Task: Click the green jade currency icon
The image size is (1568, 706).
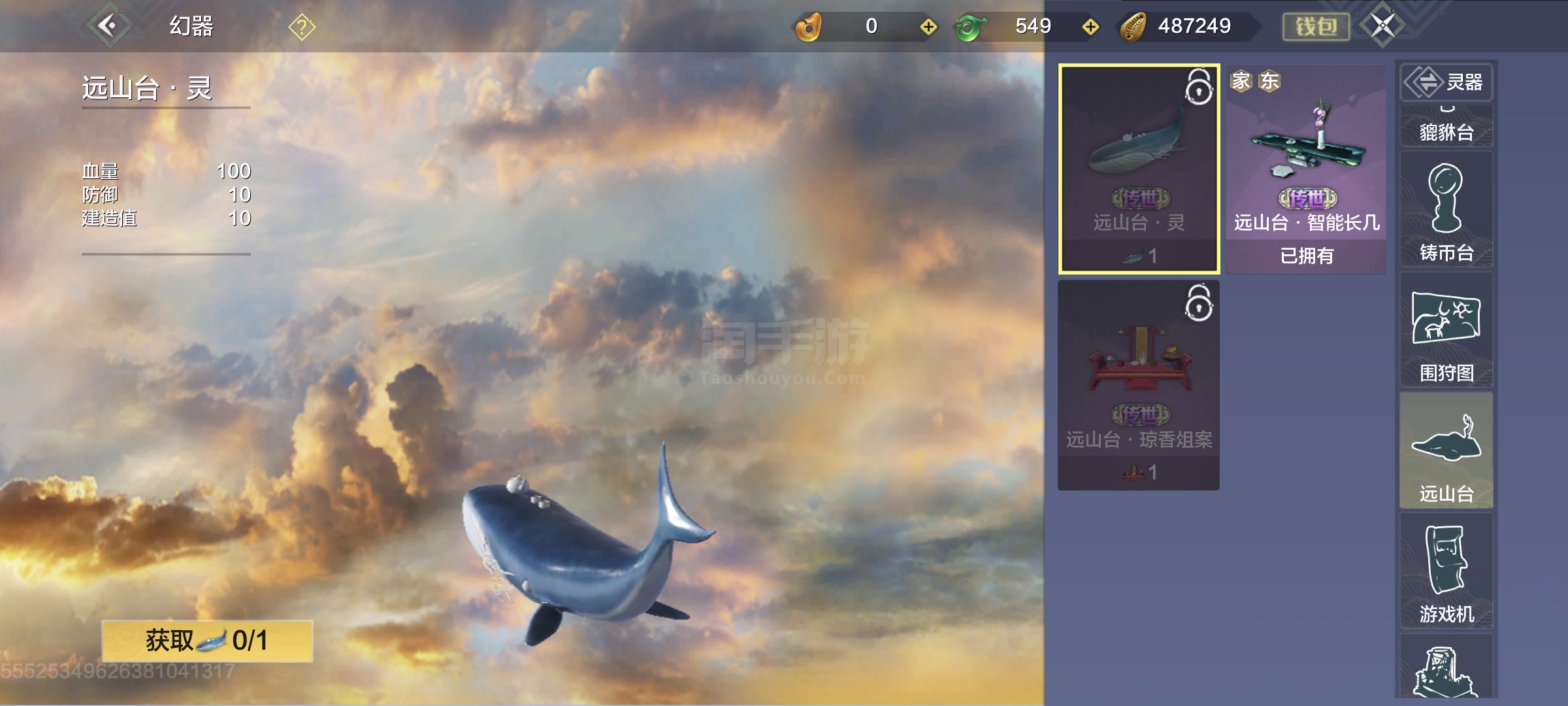Action: pos(971,27)
